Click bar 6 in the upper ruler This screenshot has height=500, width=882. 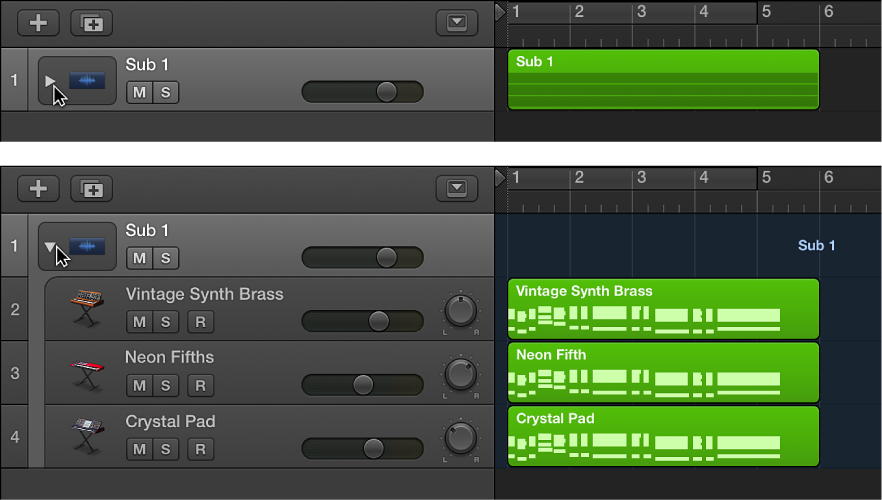829,12
